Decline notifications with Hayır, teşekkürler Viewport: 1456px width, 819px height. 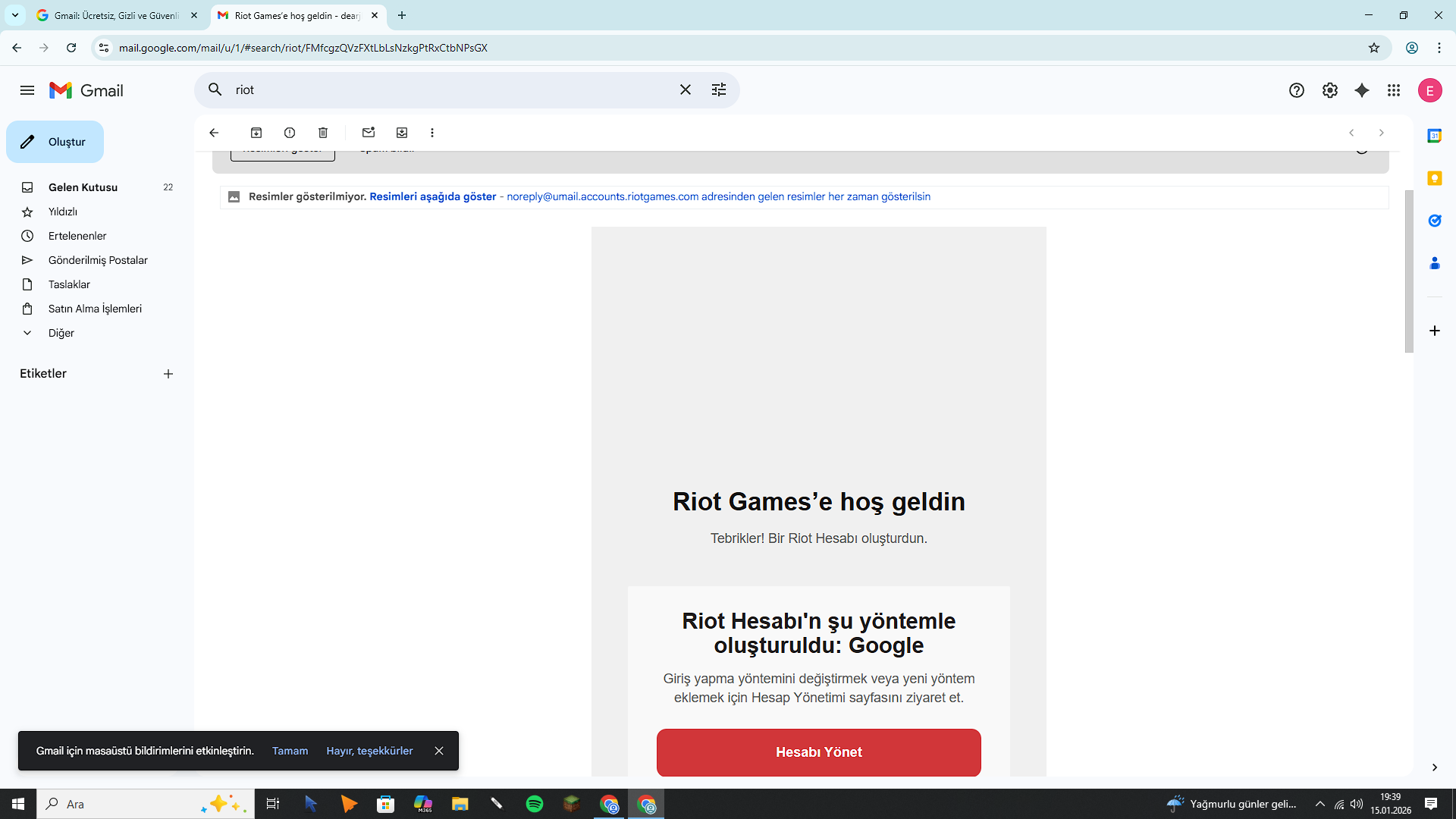click(369, 751)
